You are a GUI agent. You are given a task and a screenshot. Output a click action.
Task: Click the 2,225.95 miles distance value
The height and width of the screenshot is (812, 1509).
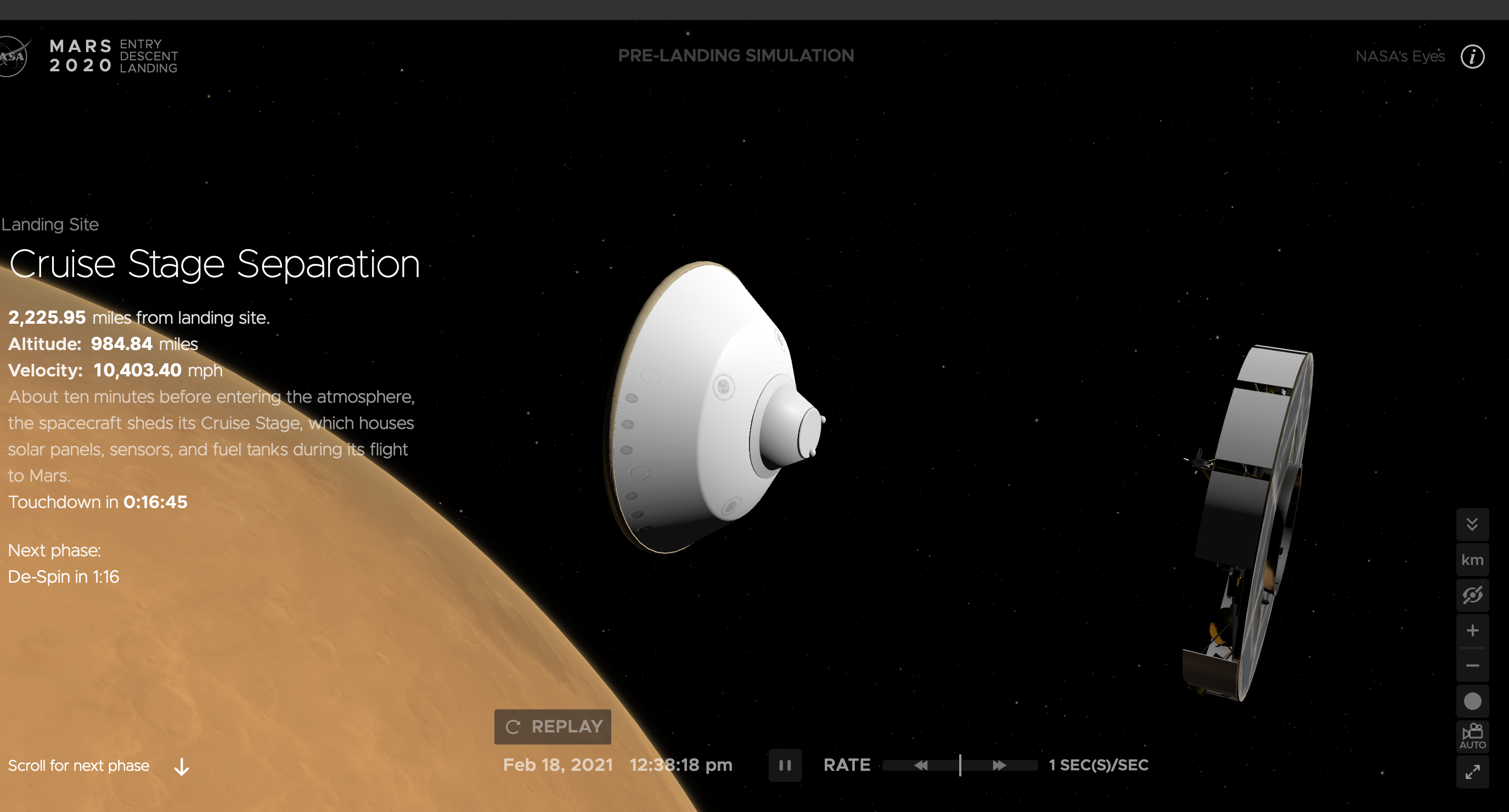47,318
